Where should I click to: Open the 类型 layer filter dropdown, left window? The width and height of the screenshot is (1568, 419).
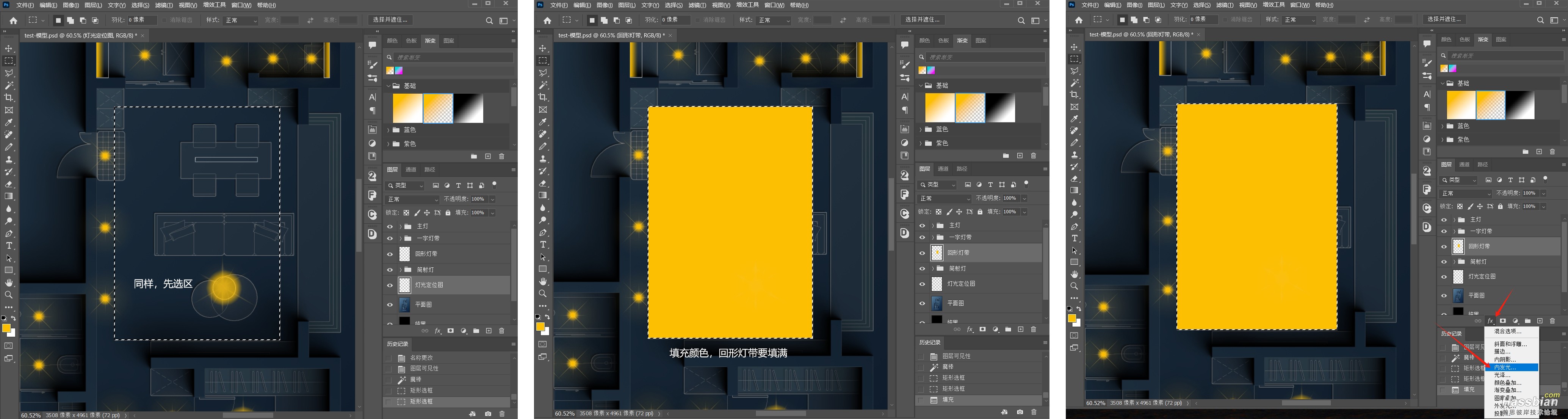(x=406, y=185)
